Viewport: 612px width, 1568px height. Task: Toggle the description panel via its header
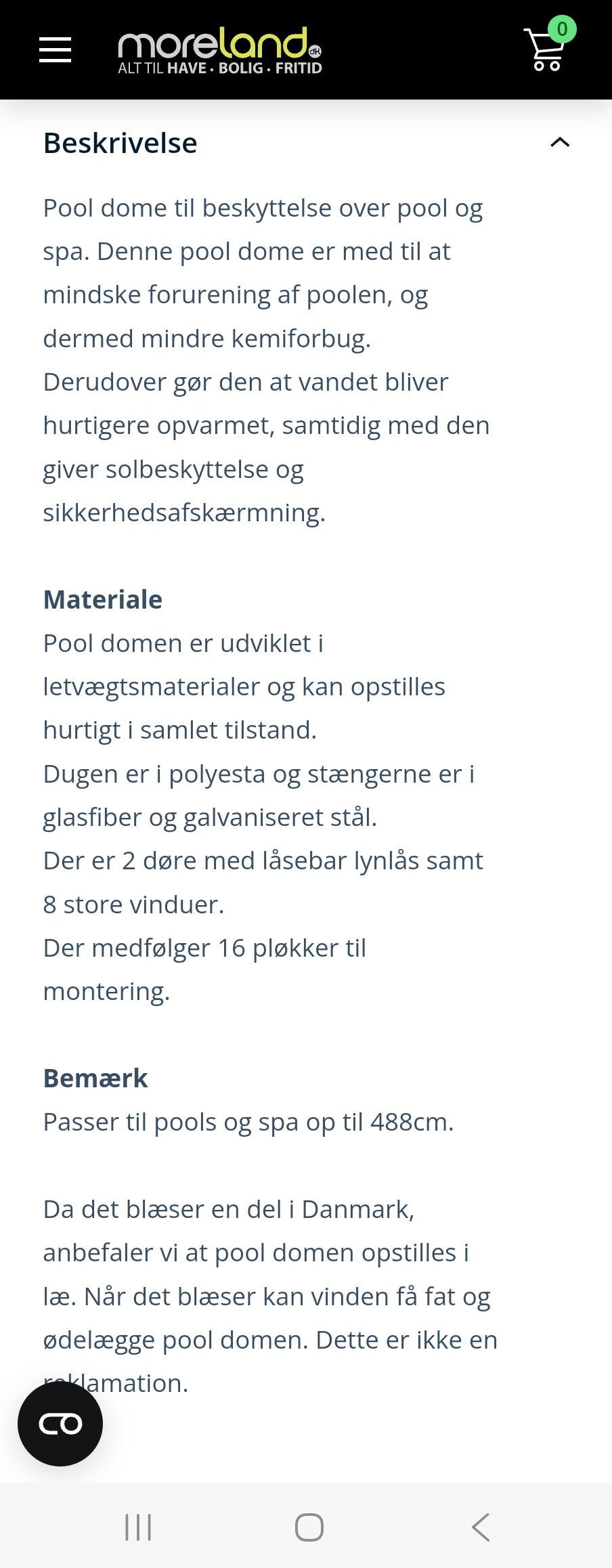pos(305,143)
